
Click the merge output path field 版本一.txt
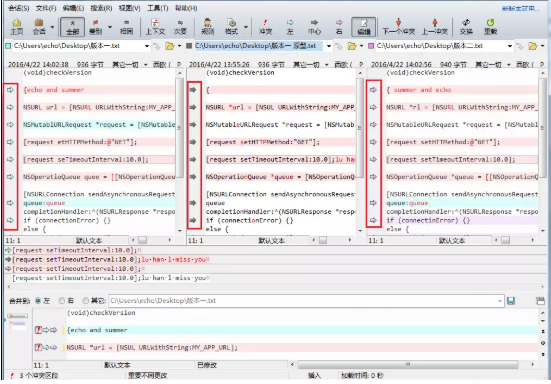306,301
